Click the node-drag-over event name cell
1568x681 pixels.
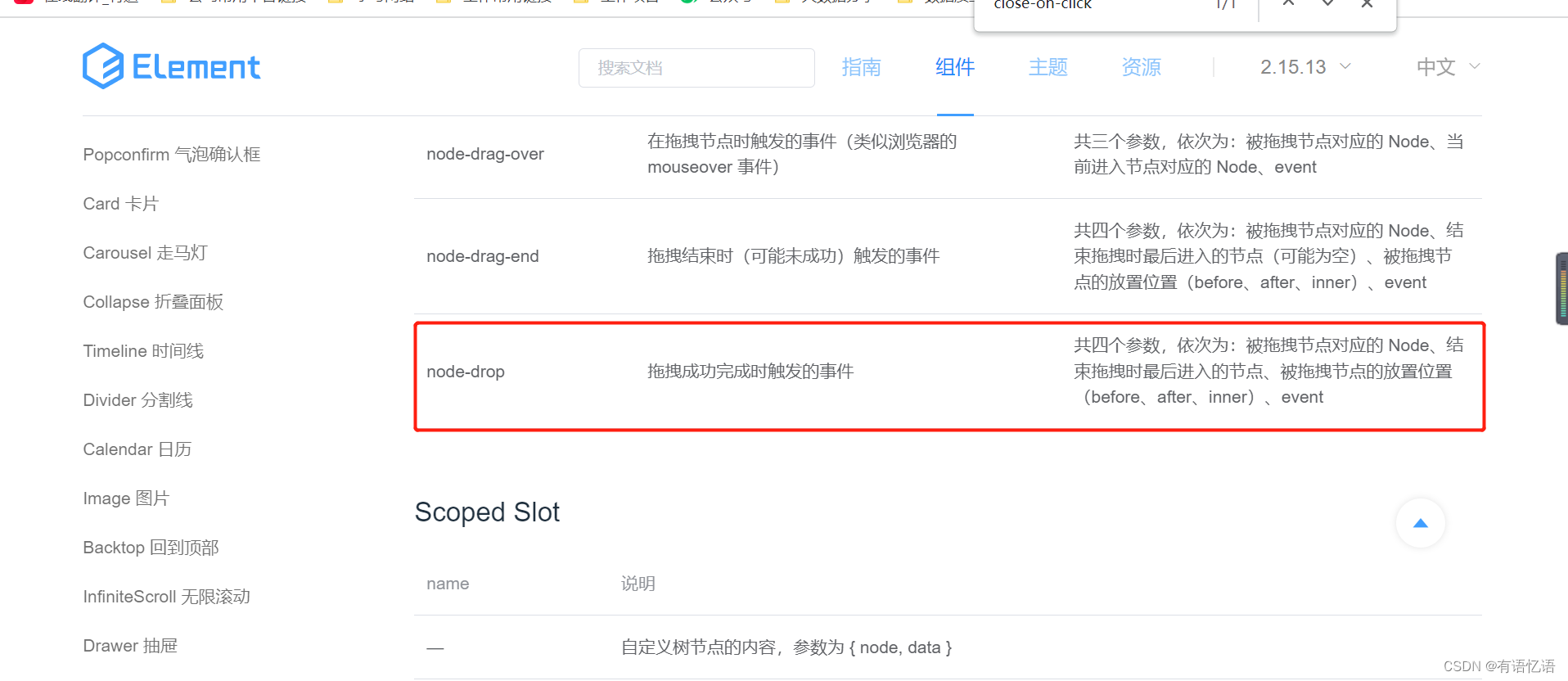[485, 154]
